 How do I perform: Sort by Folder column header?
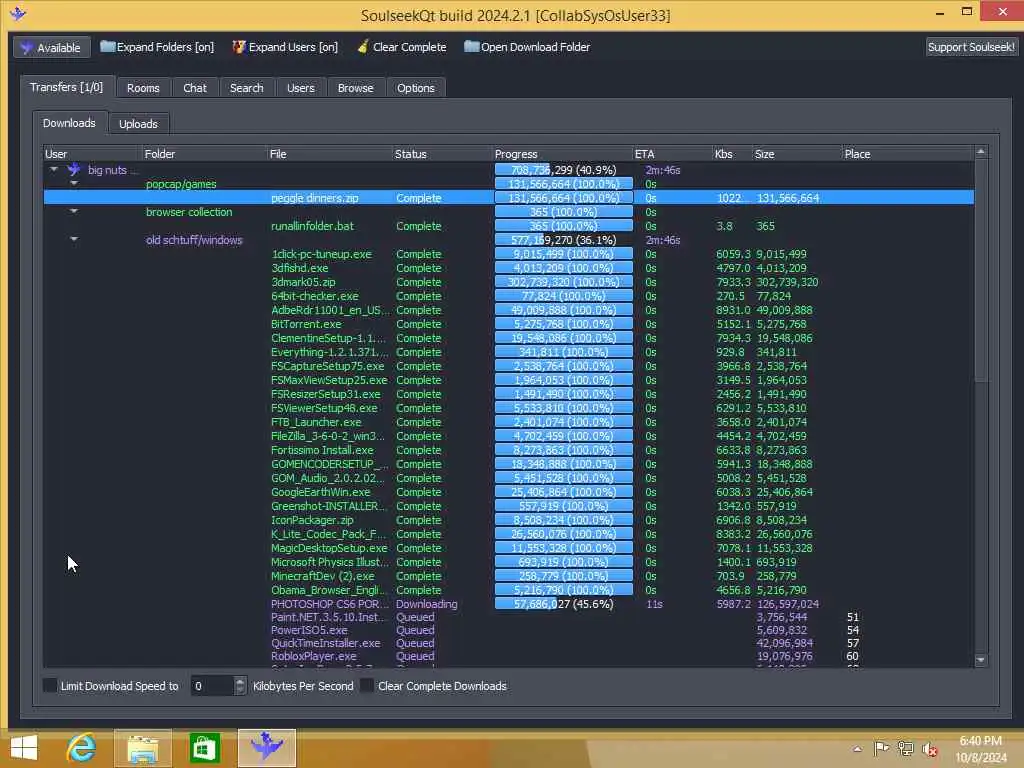coord(204,154)
